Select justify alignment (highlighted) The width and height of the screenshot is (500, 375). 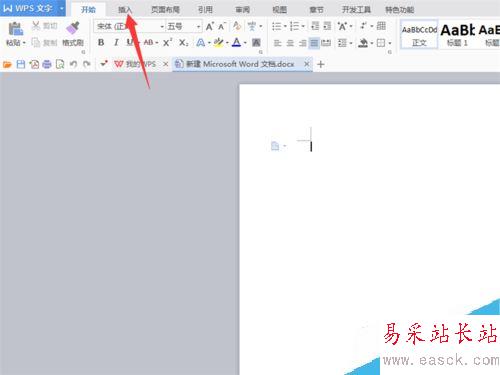point(314,43)
